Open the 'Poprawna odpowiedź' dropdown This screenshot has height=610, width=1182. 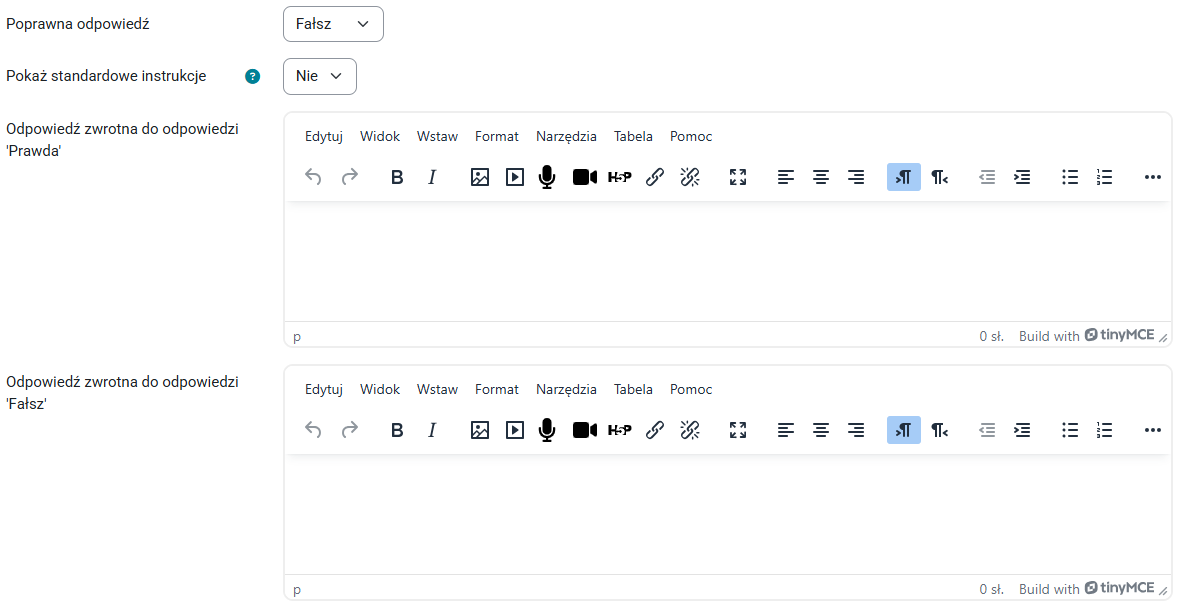(333, 24)
